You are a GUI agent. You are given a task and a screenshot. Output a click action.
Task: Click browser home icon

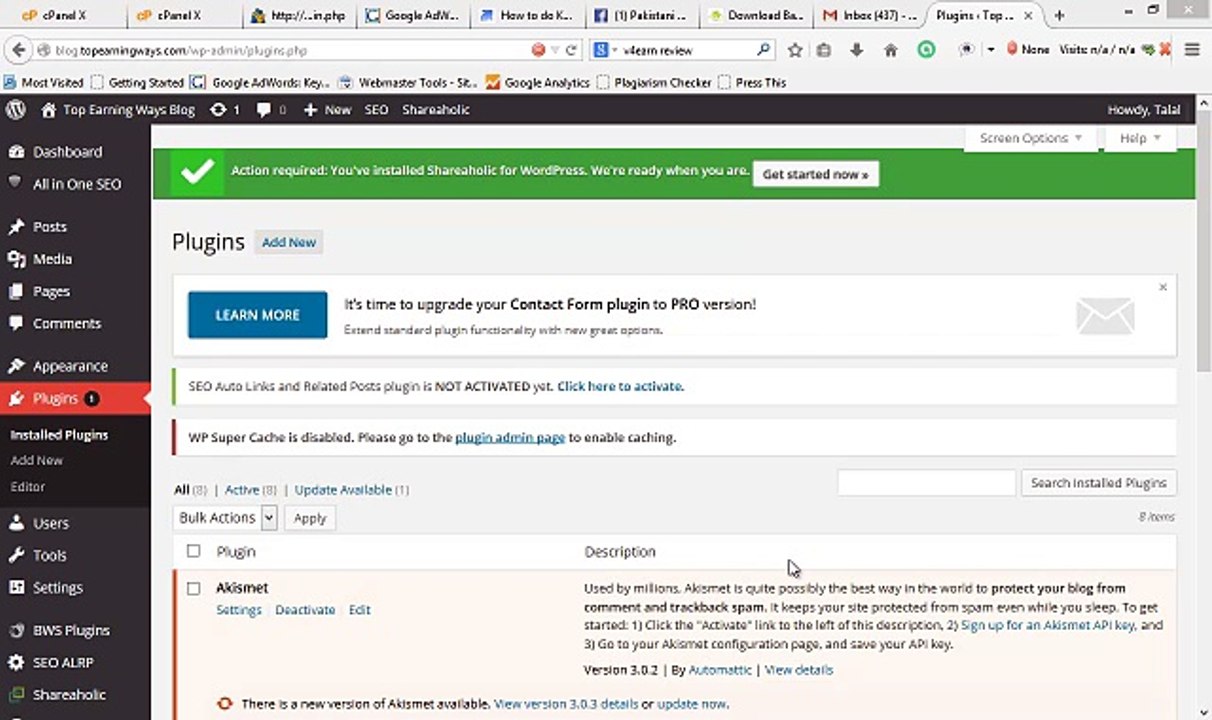point(890,50)
